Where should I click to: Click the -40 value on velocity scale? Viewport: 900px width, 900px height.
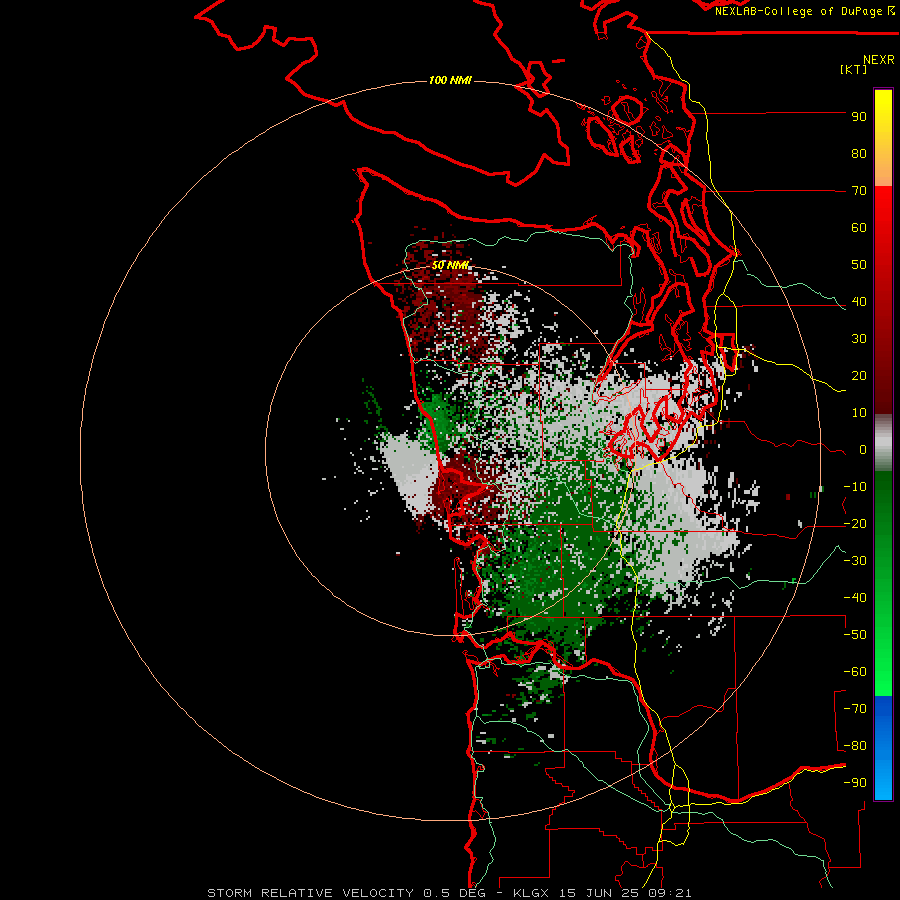click(x=855, y=598)
